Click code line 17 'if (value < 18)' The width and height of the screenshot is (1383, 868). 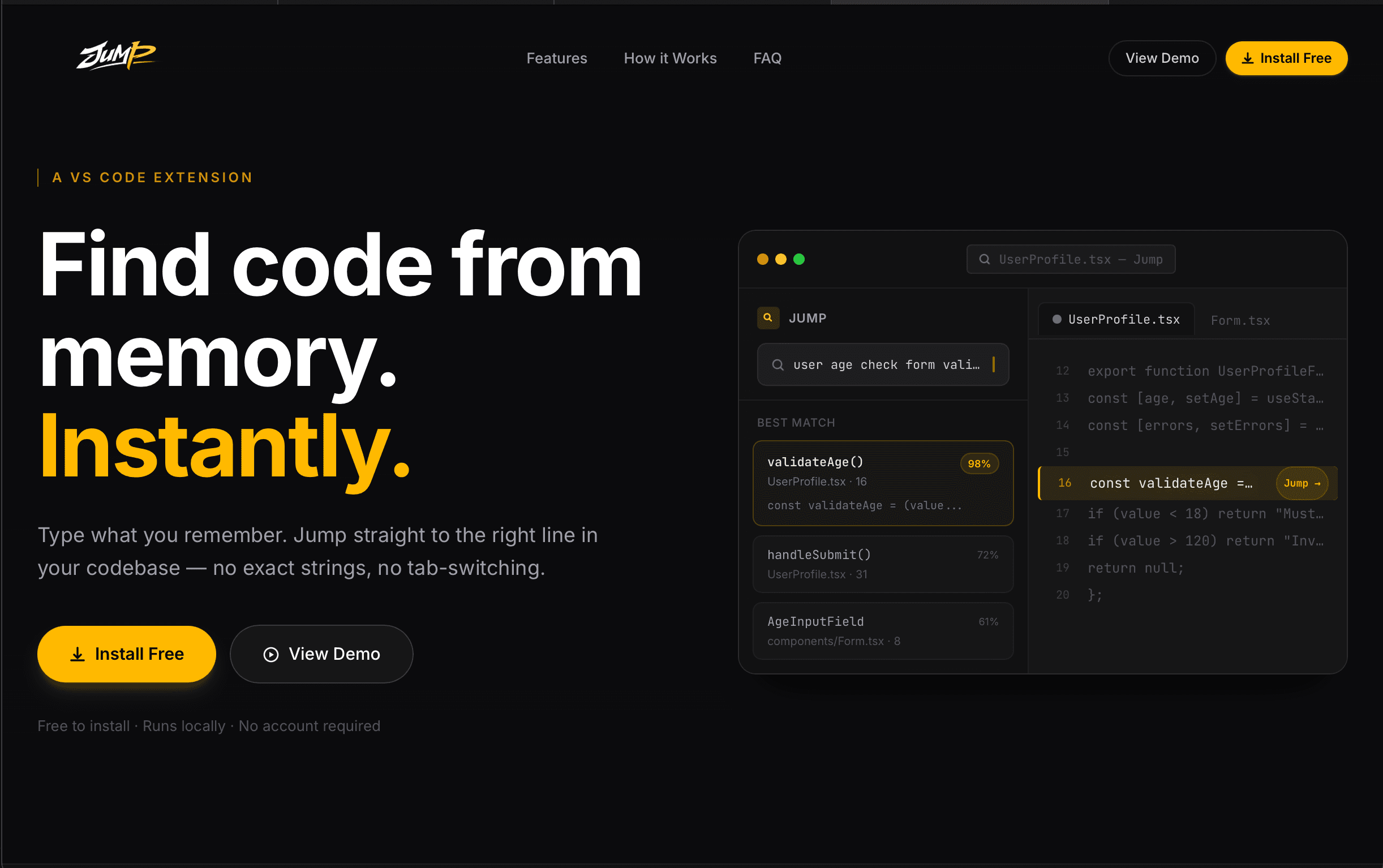click(x=1187, y=513)
